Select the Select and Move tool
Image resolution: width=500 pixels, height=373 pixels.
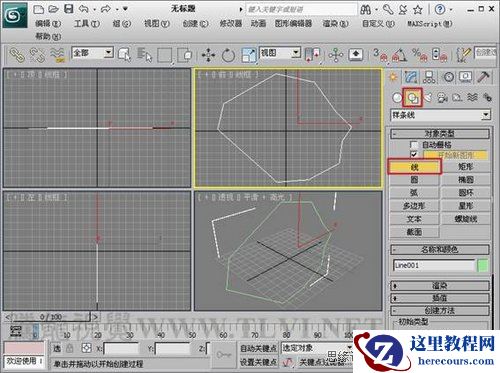click(208, 55)
